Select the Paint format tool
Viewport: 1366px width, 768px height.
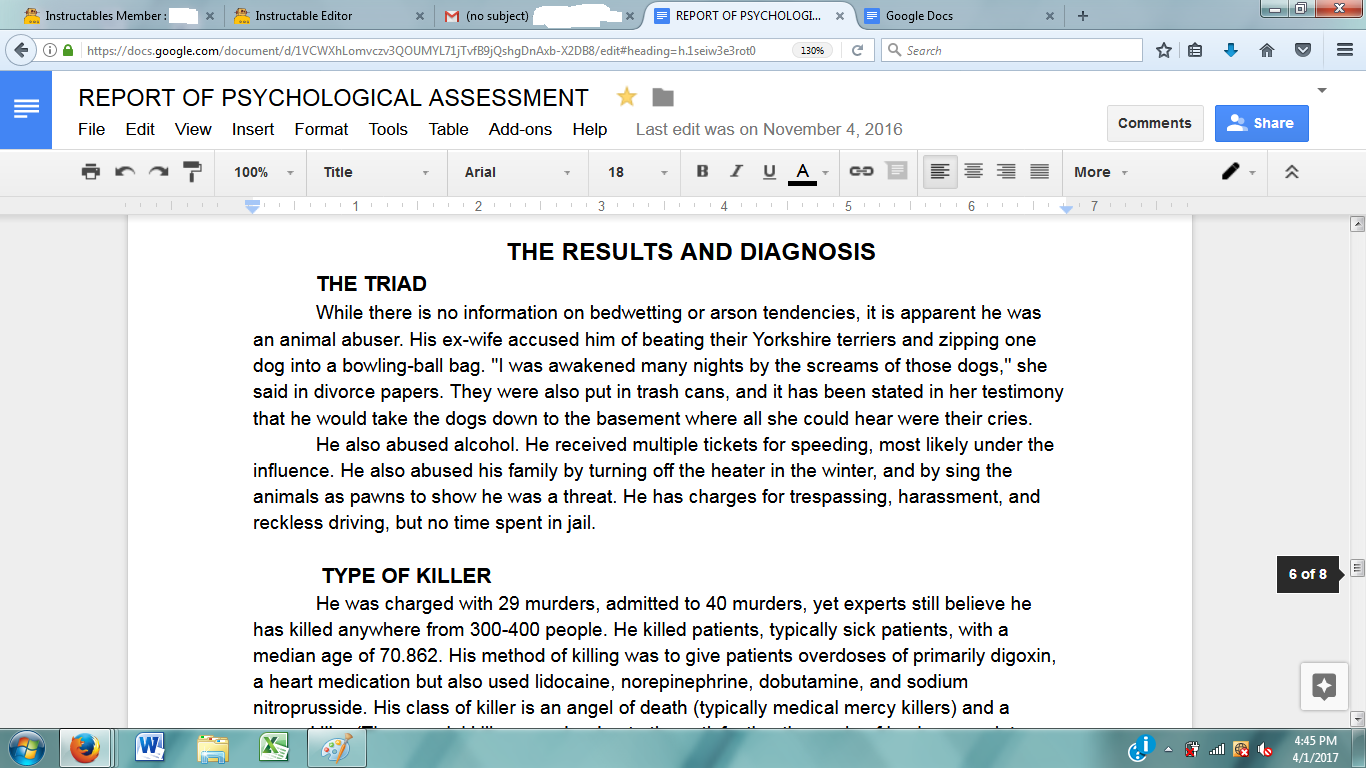tap(191, 171)
